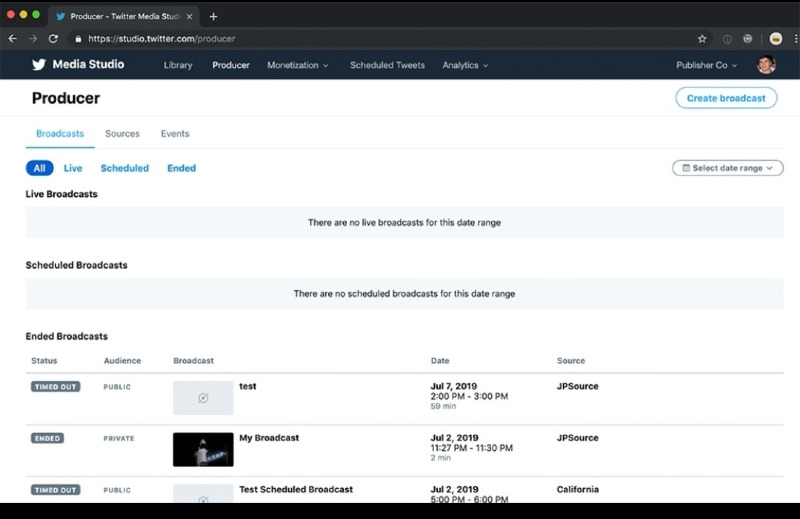Click the Media Studio title text
The image size is (800, 519).
pos(88,64)
